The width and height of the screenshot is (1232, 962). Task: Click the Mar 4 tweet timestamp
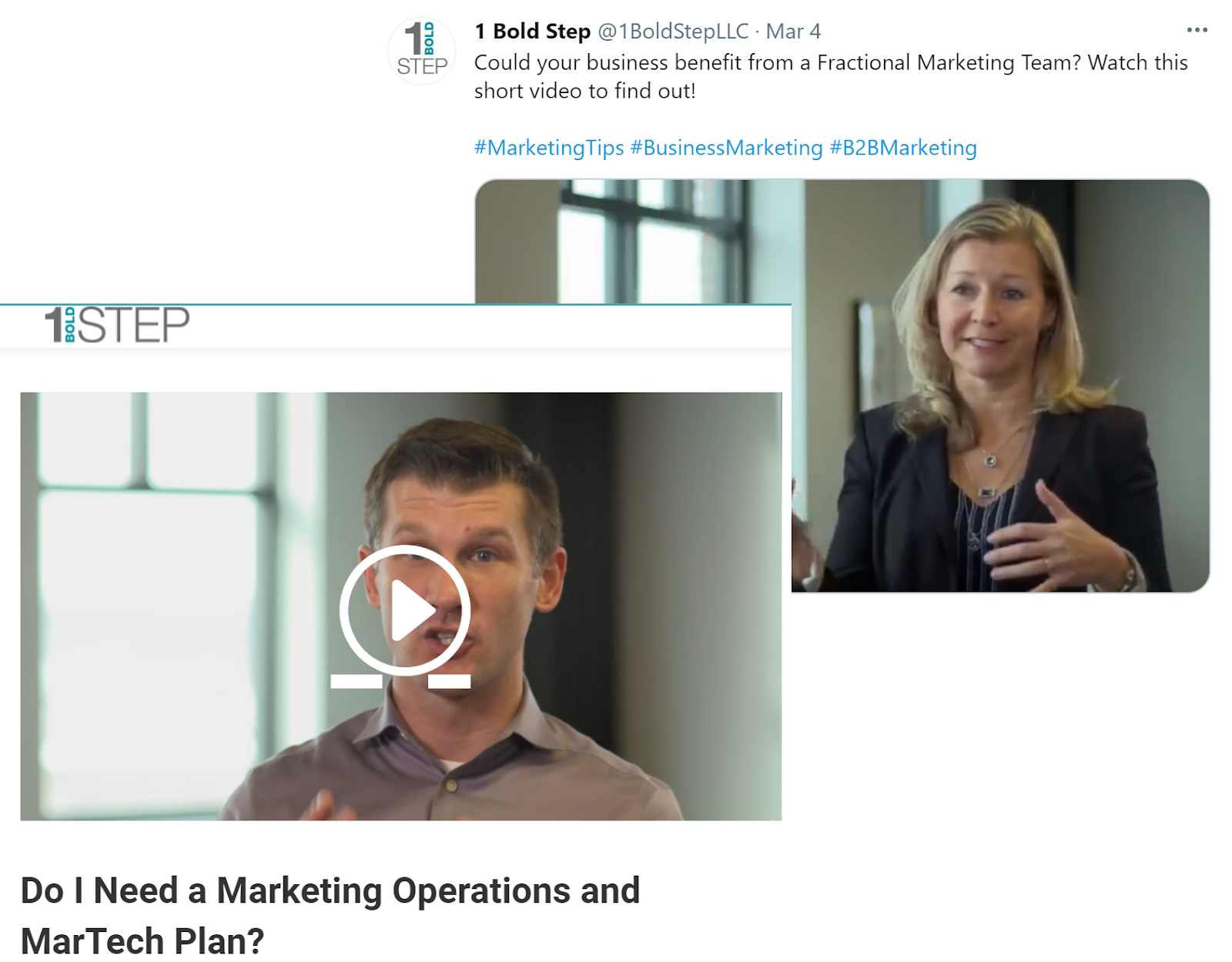click(793, 32)
